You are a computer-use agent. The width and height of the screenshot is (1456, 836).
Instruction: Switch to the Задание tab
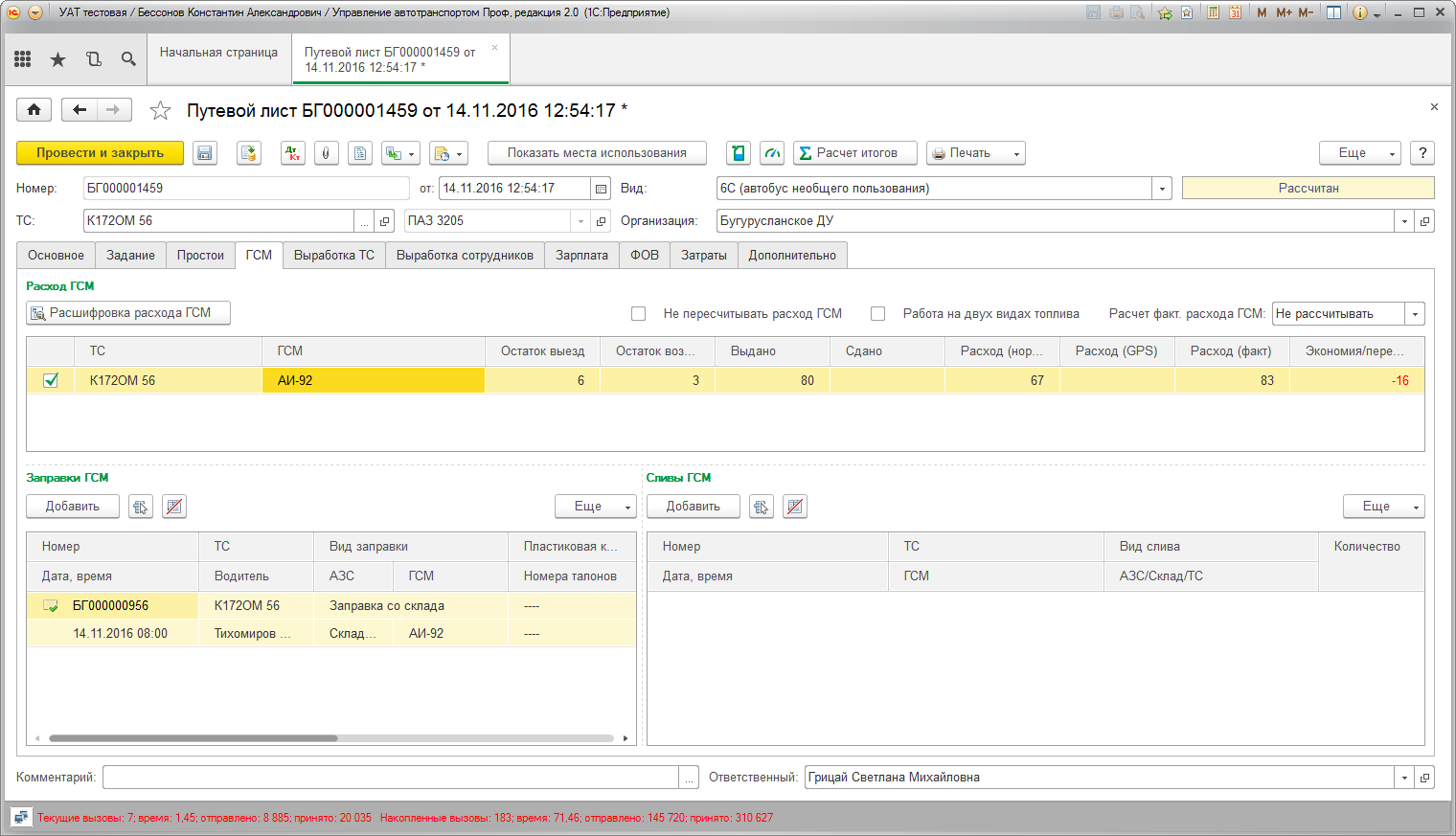(130, 256)
